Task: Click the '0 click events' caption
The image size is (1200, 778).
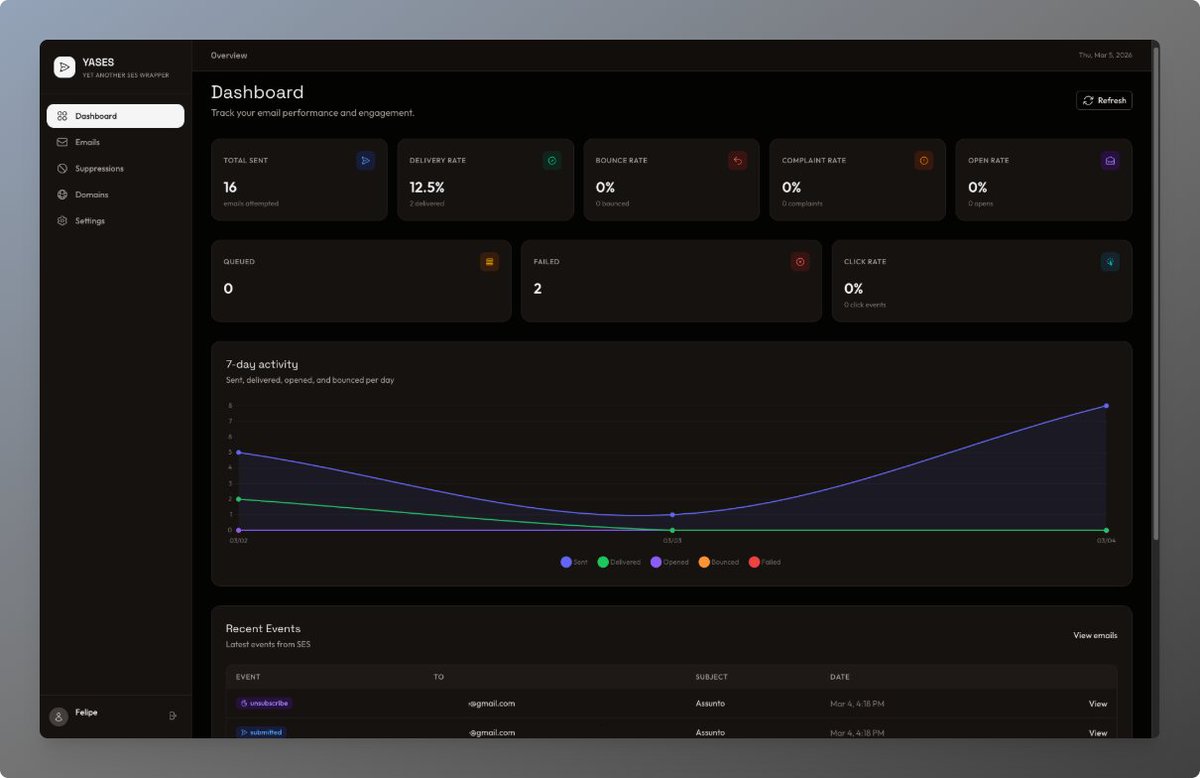Action: pos(865,304)
